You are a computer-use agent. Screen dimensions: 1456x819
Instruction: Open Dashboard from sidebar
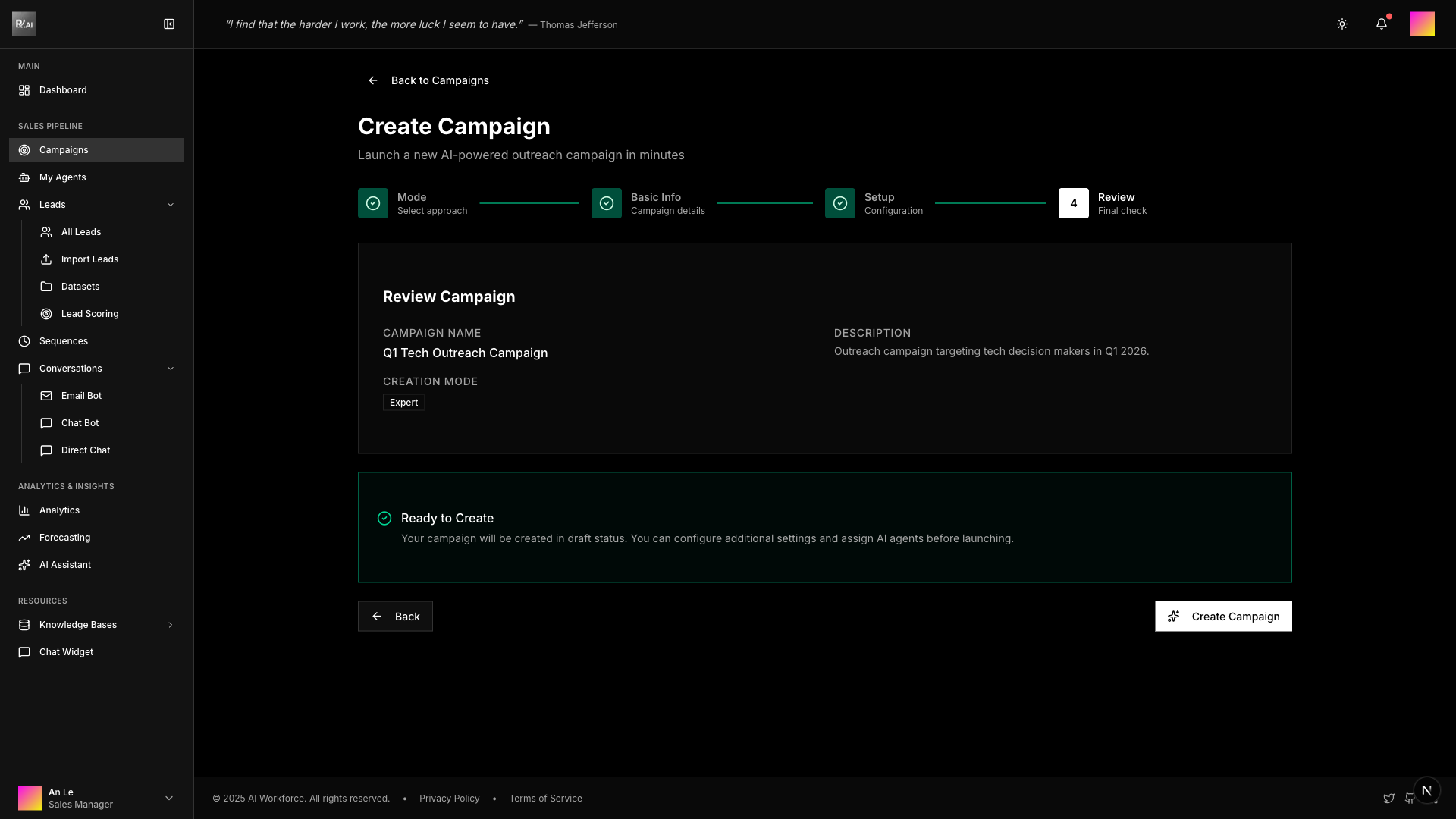63,90
